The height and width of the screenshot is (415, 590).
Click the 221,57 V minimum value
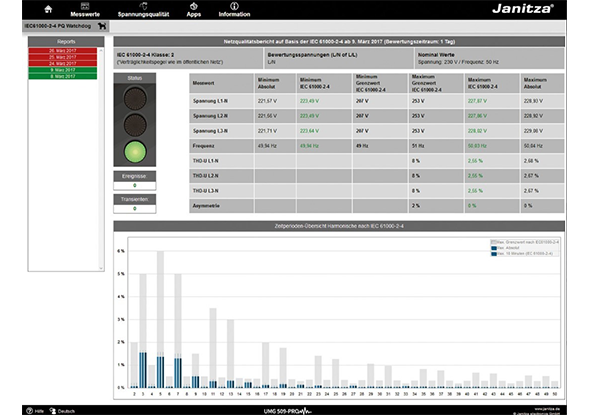click(x=267, y=101)
